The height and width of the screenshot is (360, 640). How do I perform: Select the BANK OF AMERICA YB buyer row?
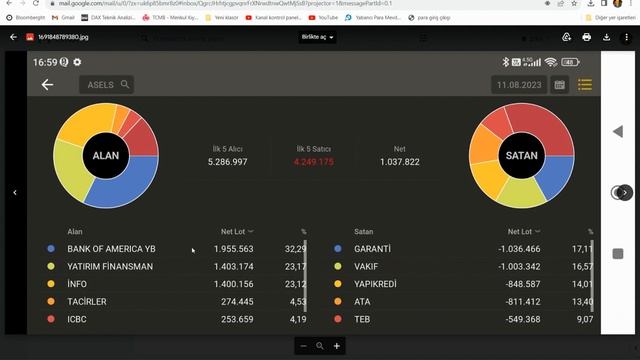(x=176, y=249)
